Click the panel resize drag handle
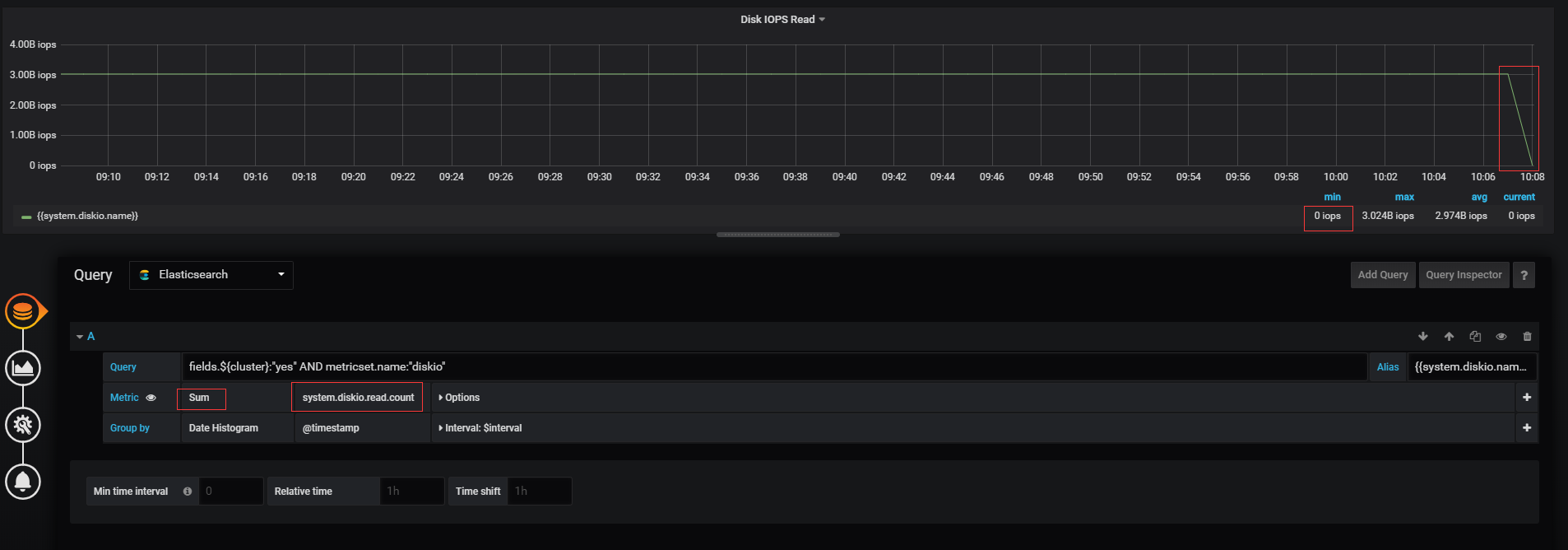Viewport: 1568px width, 550px height. pos(777,235)
